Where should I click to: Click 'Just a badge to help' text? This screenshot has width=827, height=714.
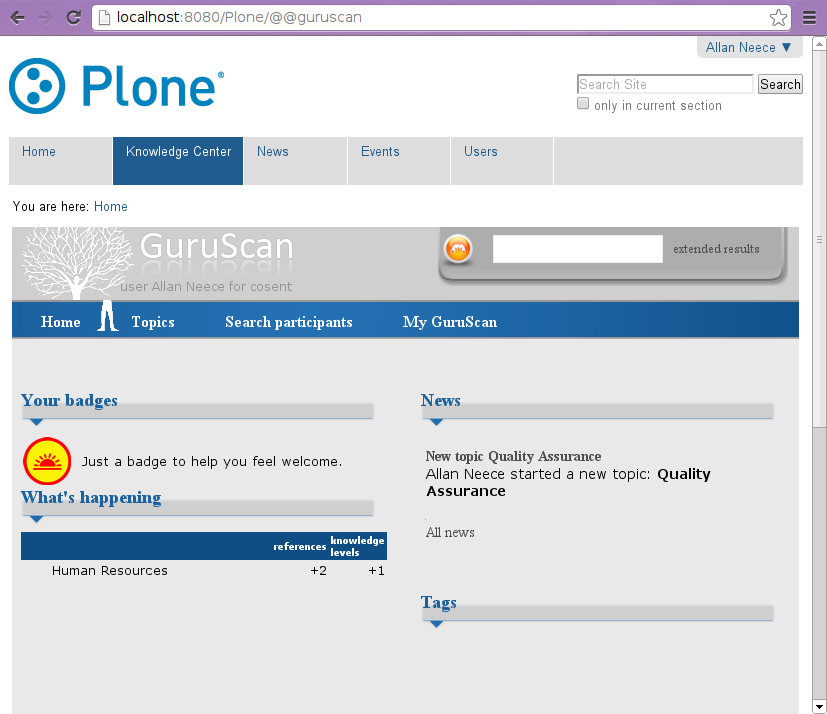click(x=212, y=461)
